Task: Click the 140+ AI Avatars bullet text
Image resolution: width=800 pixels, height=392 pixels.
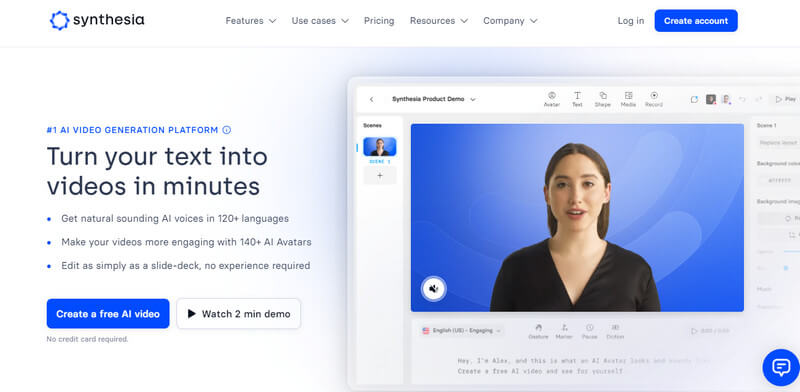Action: point(186,242)
